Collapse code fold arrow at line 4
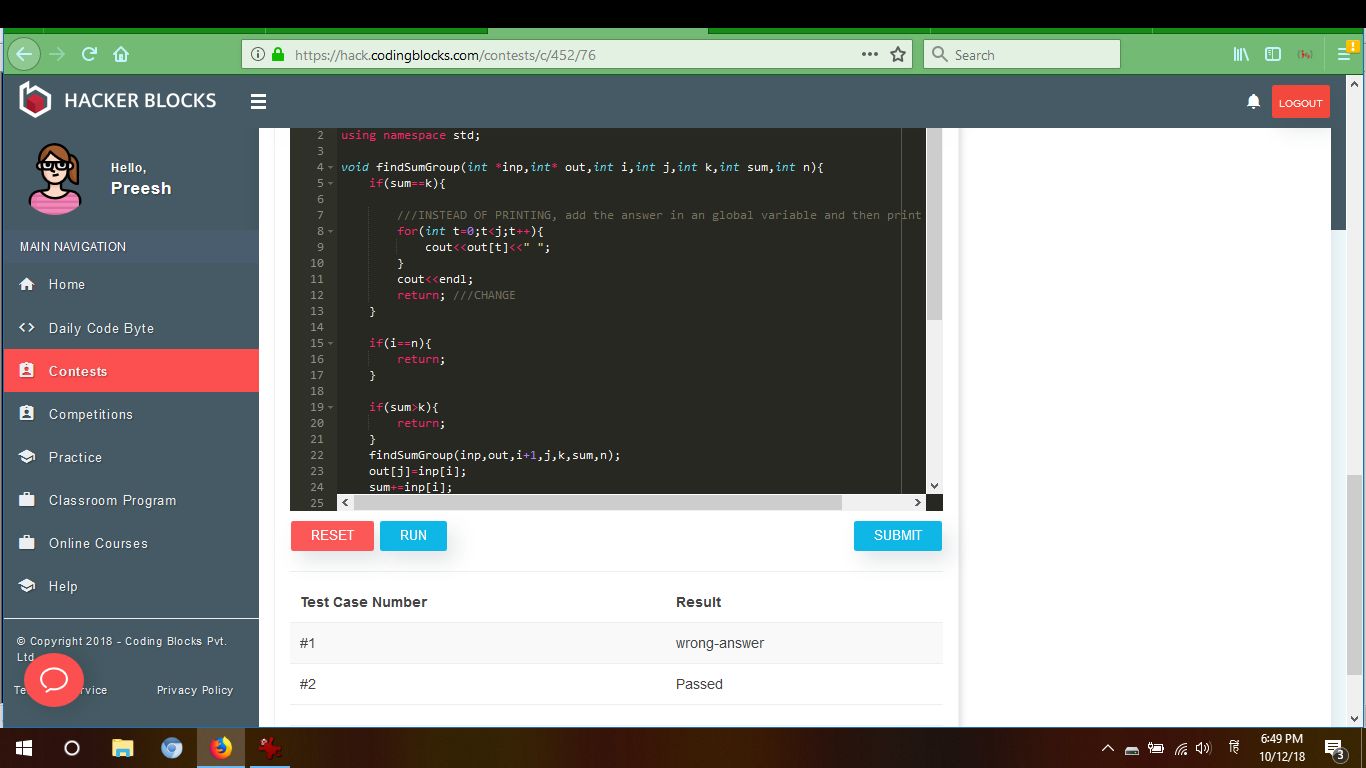 (331, 168)
